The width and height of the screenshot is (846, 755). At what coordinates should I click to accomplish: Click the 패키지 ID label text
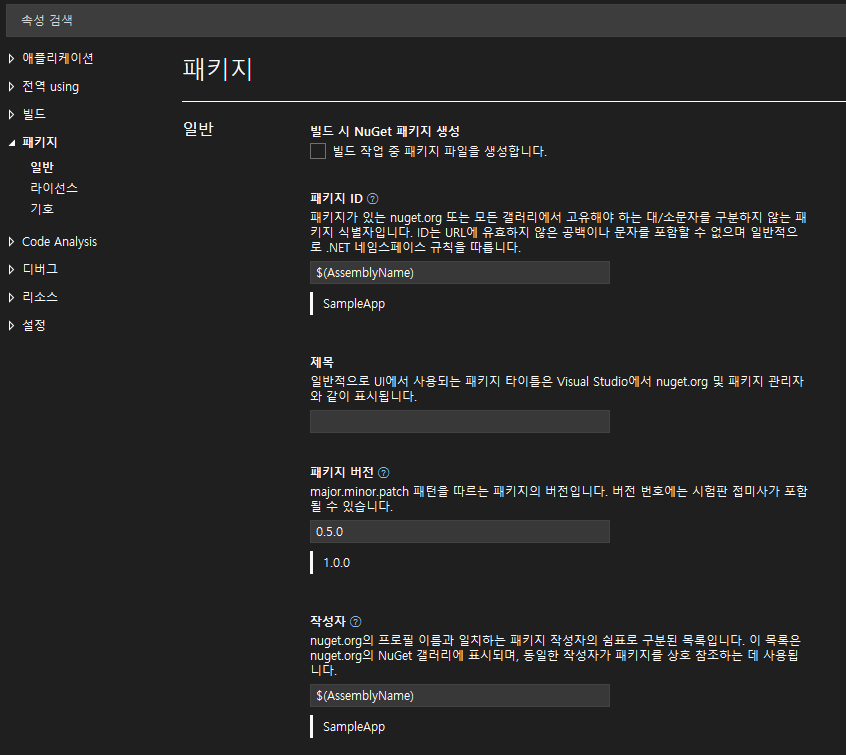coord(337,199)
